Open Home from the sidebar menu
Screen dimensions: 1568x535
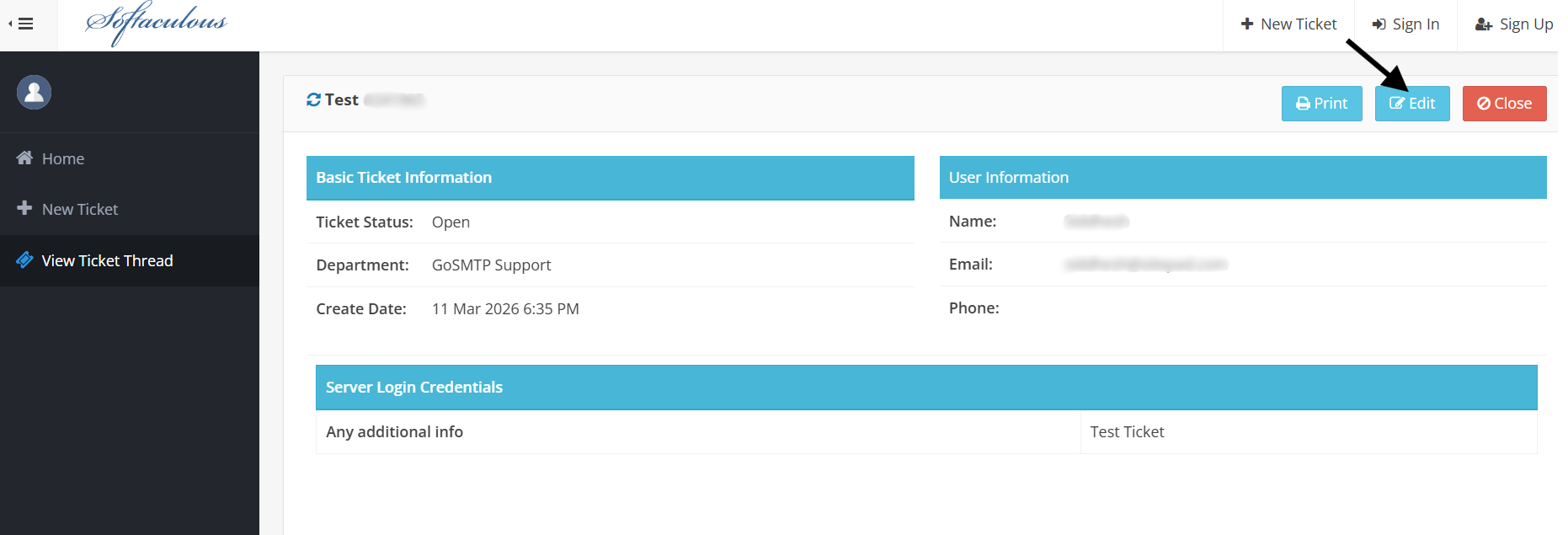coord(63,158)
